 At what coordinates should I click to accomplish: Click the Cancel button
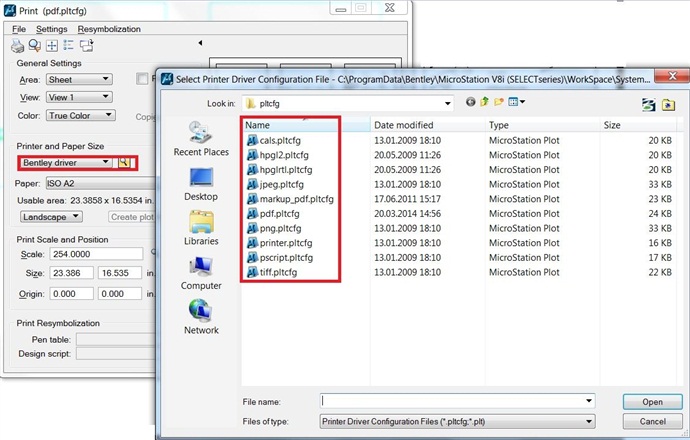click(652, 422)
